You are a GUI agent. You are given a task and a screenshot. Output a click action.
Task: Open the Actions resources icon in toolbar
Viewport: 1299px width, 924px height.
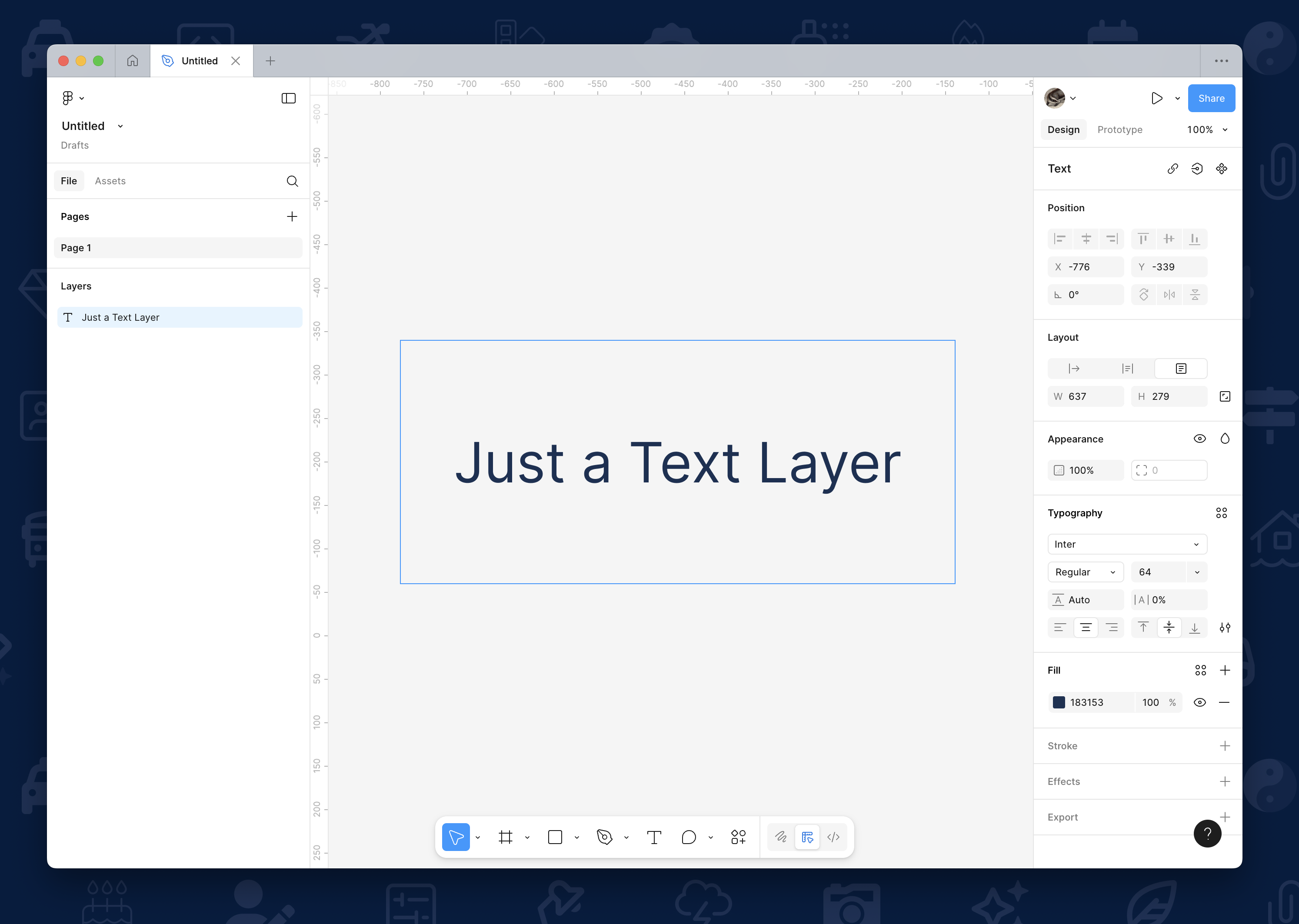tap(738, 837)
